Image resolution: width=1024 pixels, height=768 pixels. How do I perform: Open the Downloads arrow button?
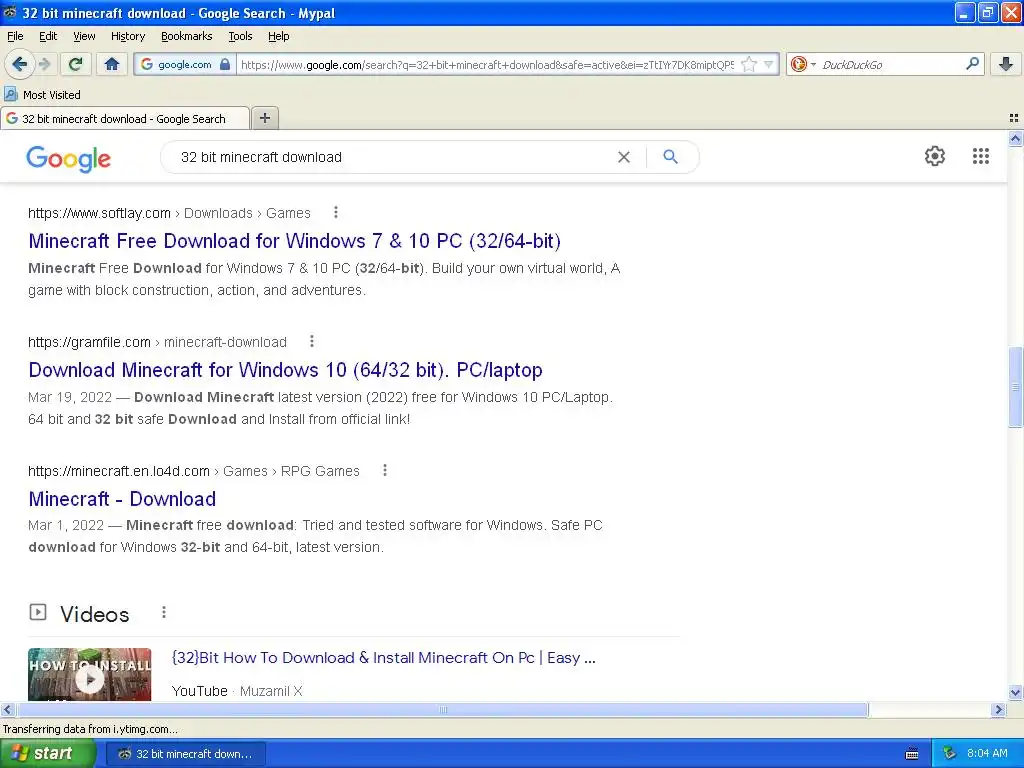pyautogui.click(x=1006, y=64)
